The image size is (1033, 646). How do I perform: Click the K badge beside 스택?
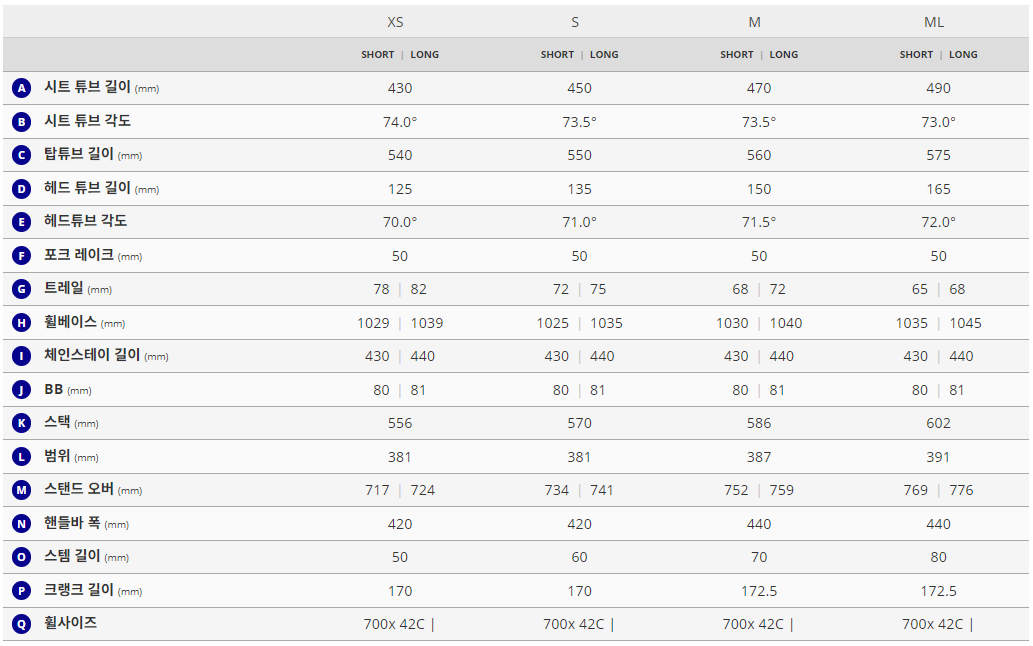22,423
